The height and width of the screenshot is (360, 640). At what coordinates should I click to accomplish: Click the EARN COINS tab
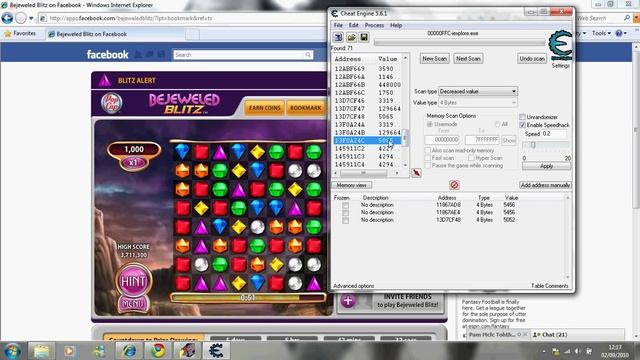264,108
